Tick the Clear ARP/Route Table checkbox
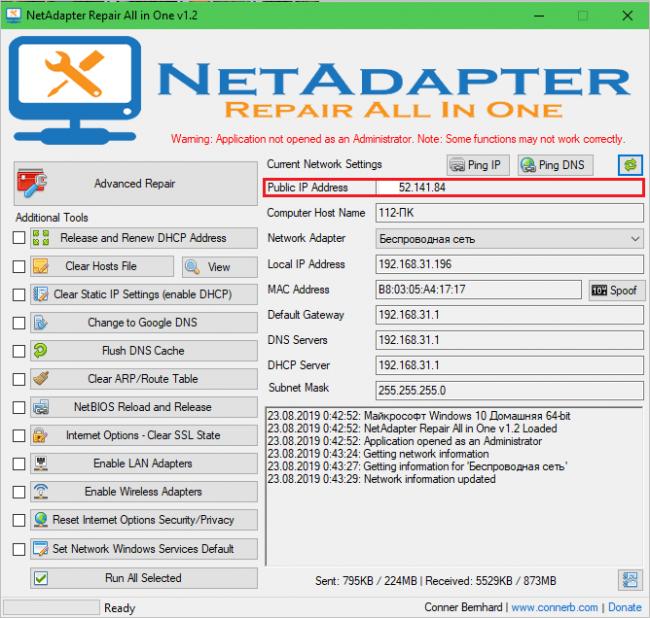Image resolution: width=650 pixels, height=618 pixels. click(19, 379)
